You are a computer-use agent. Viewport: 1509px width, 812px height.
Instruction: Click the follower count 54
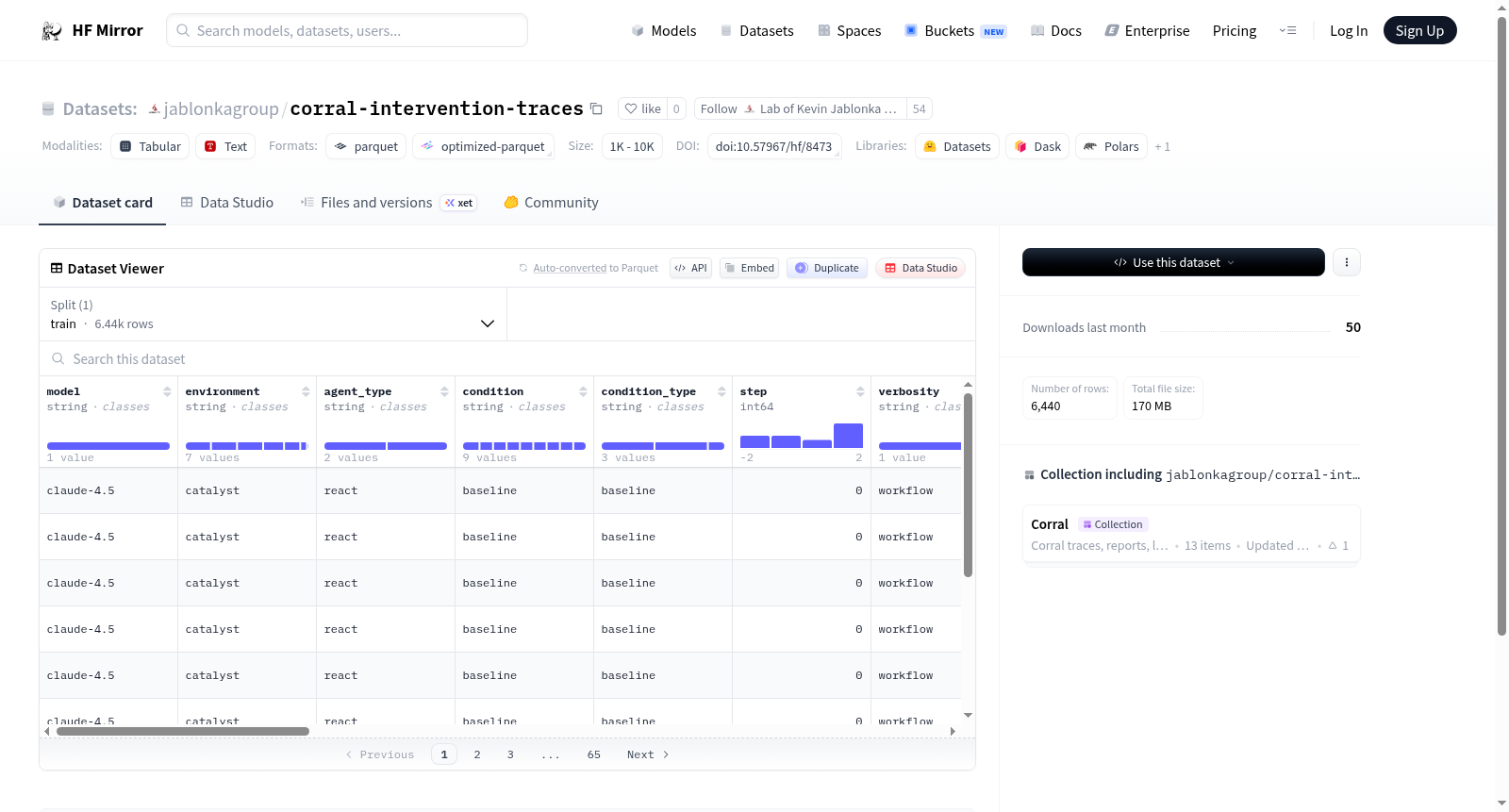click(x=920, y=108)
